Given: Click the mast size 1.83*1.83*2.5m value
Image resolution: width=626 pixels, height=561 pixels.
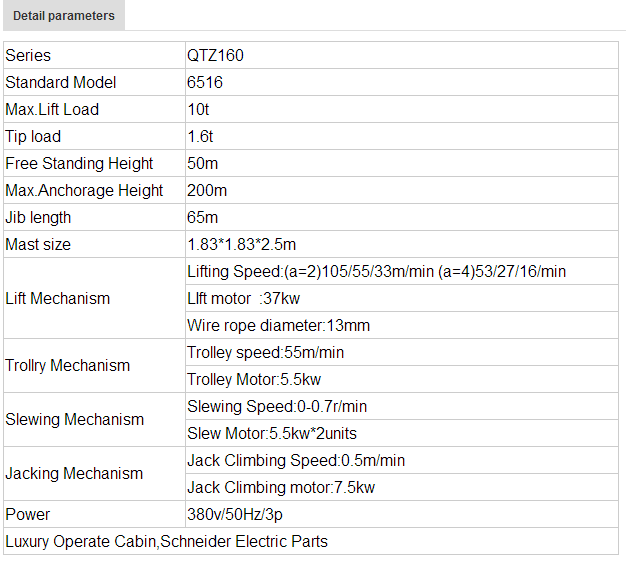Looking at the screenshot, I should pos(241,244).
